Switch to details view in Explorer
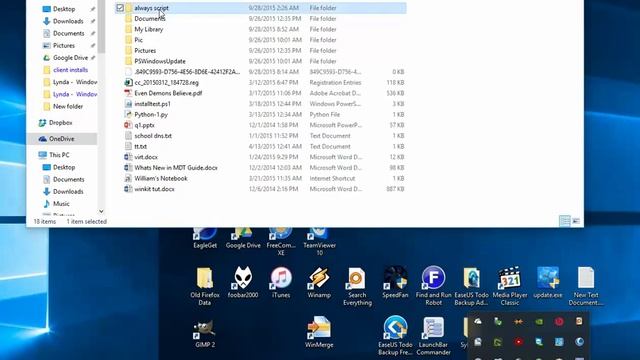640x360 pixels. pyautogui.click(x=564, y=221)
